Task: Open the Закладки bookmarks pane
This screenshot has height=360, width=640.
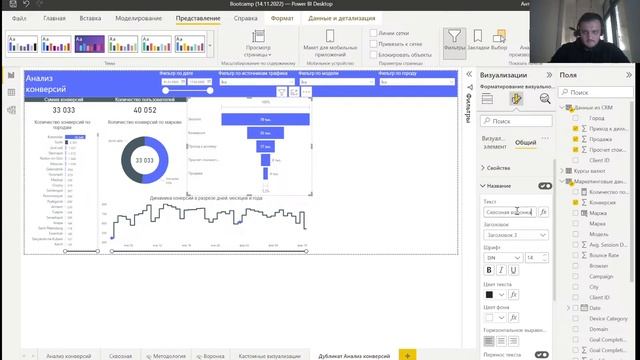Action: (x=478, y=40)
